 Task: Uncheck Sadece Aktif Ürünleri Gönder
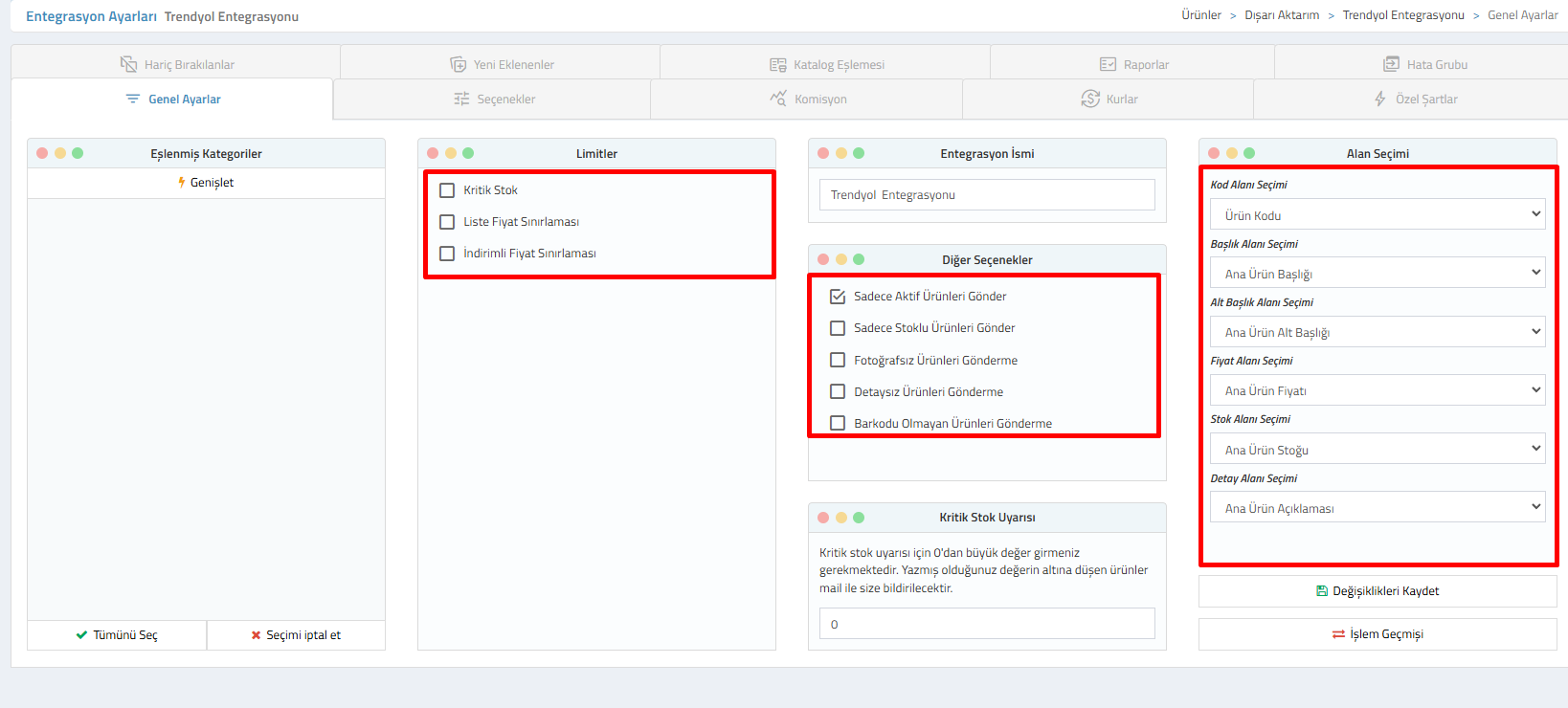[838, 297]
